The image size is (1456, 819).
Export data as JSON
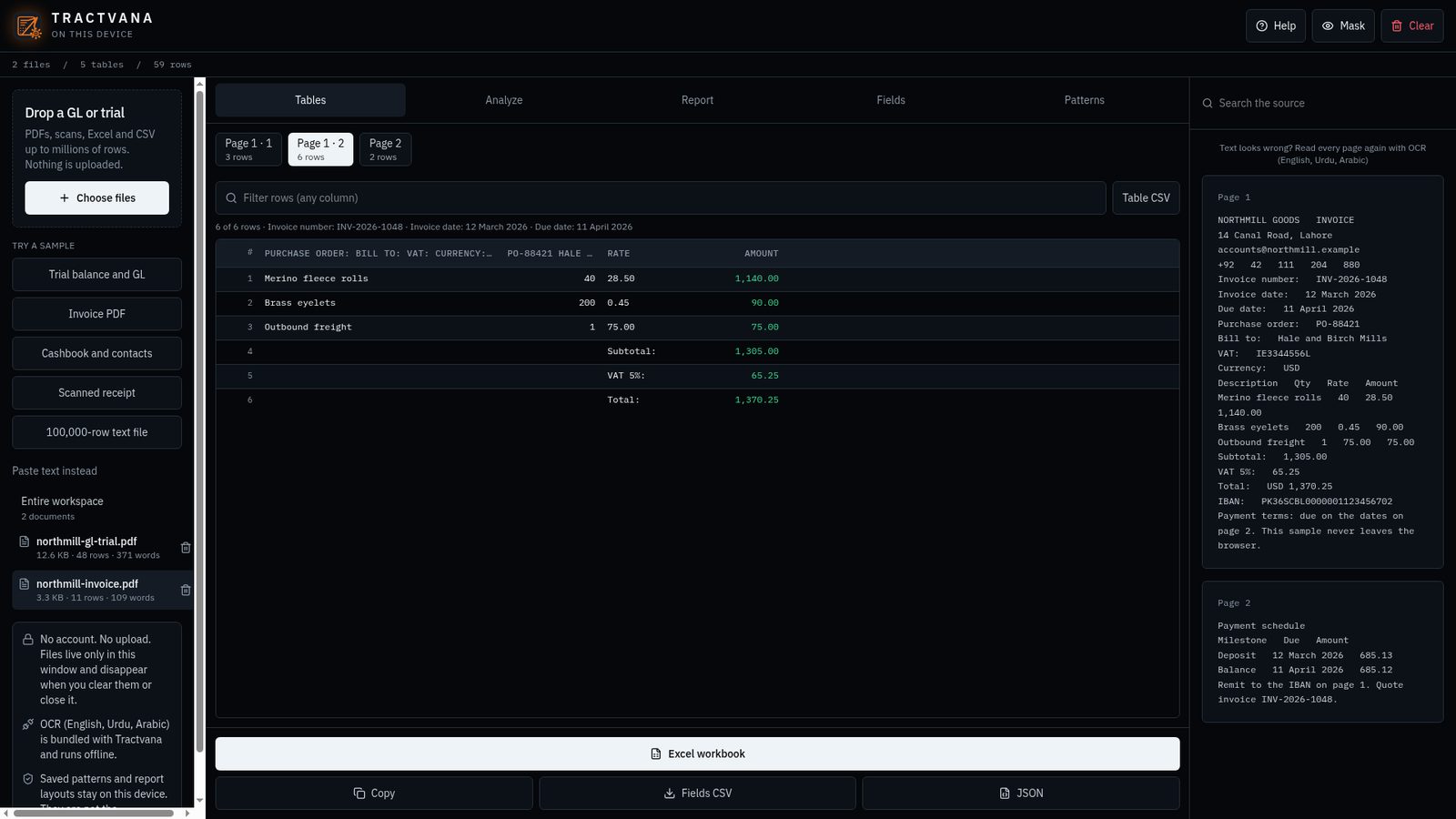click(1021, 794)
